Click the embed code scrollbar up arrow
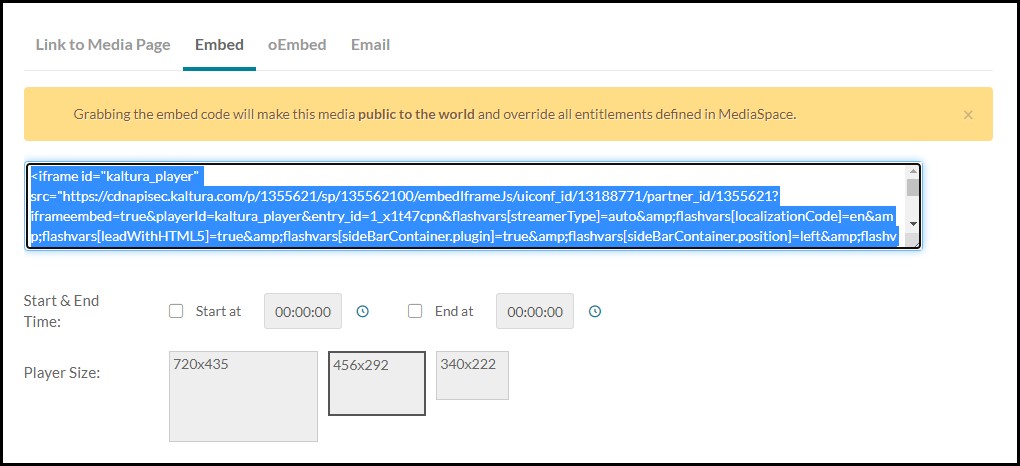Image resolution: width=1020 pixels, height=466 pixels. (912, 172)
